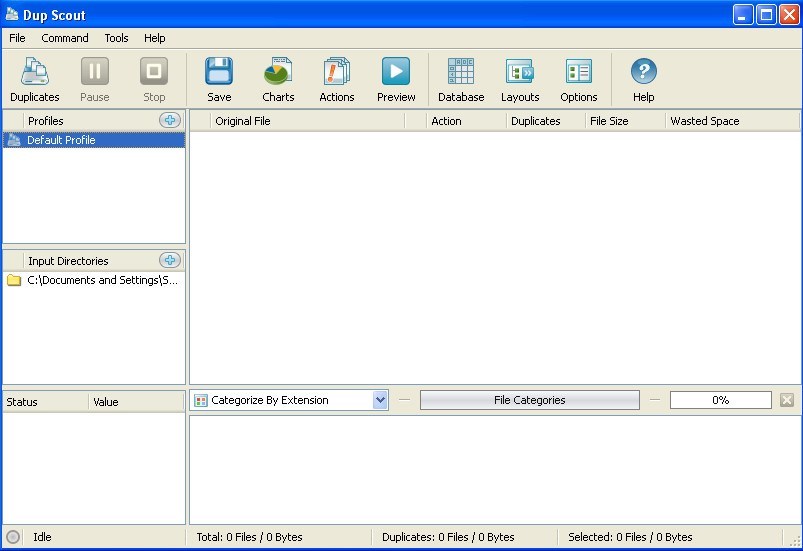Open the Database toolbar icon
The height and width of the screenshot is (551, 803).
461,72
